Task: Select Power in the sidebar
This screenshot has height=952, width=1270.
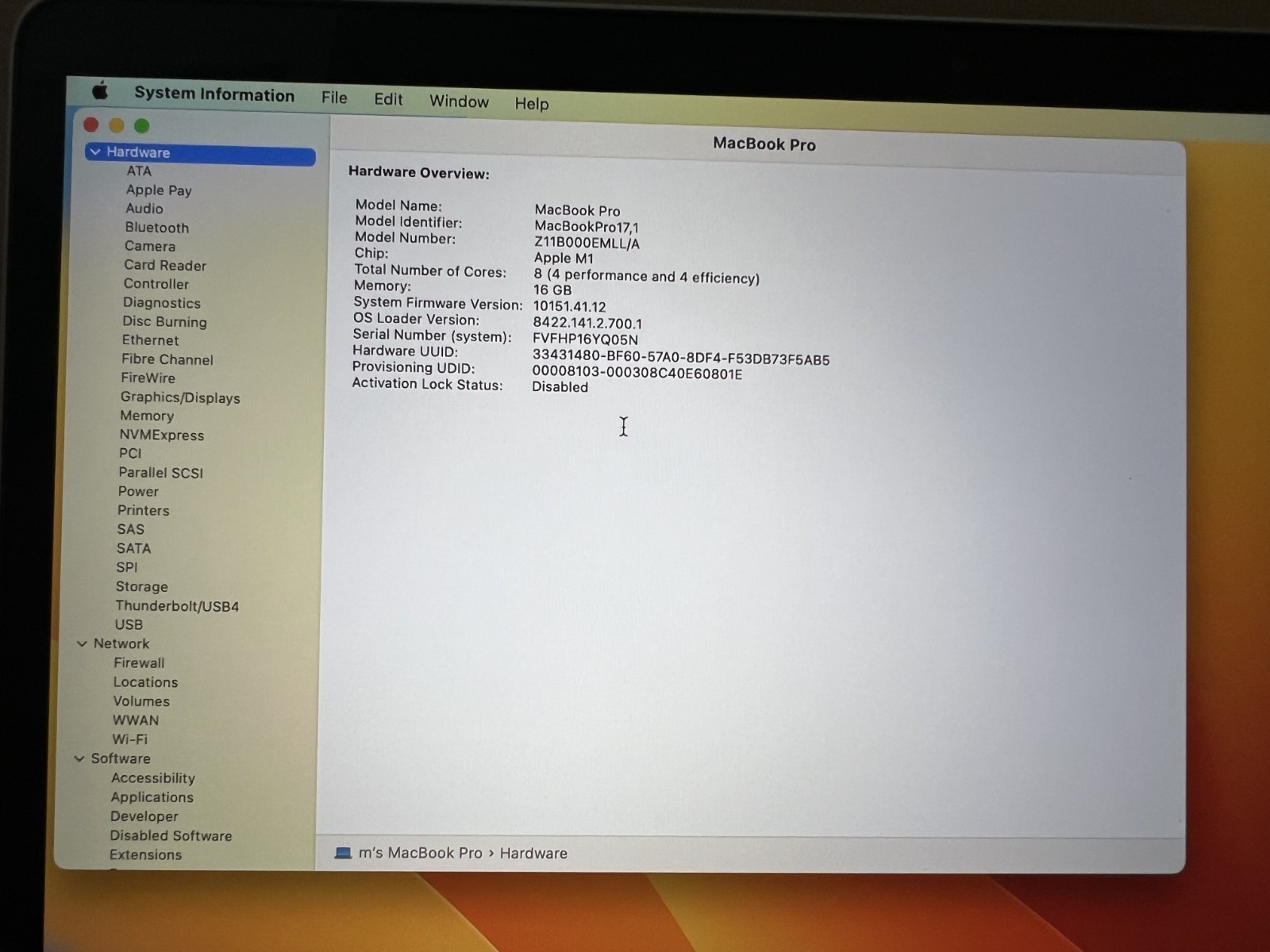Action: point(138,492)
